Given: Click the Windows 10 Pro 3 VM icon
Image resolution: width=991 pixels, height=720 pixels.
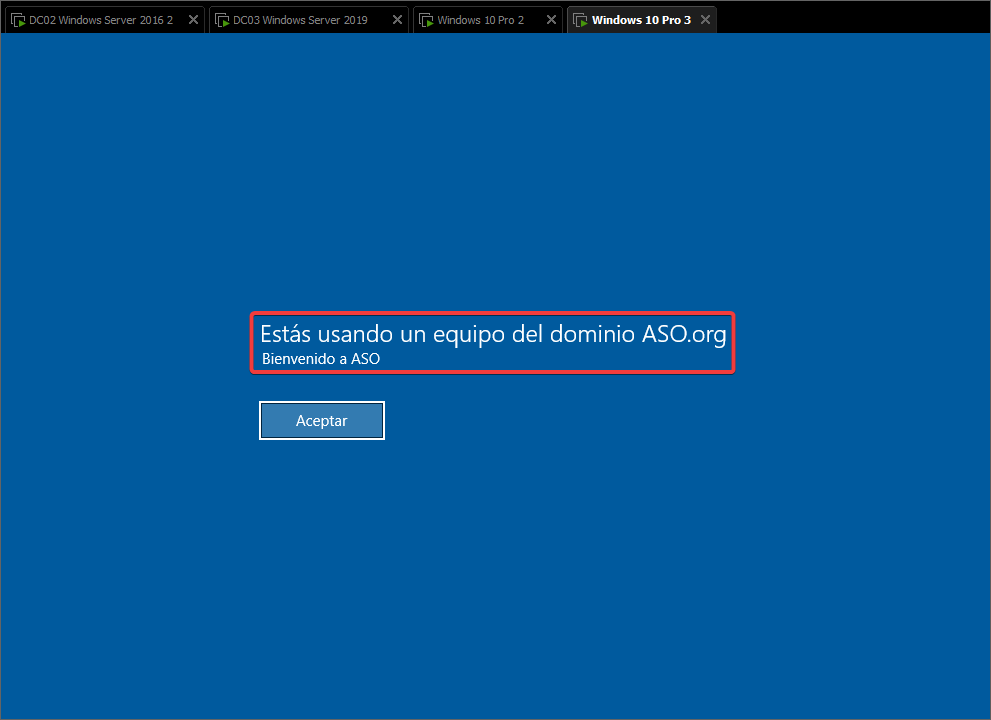Looking at the screenshot, I should point(579,20).
